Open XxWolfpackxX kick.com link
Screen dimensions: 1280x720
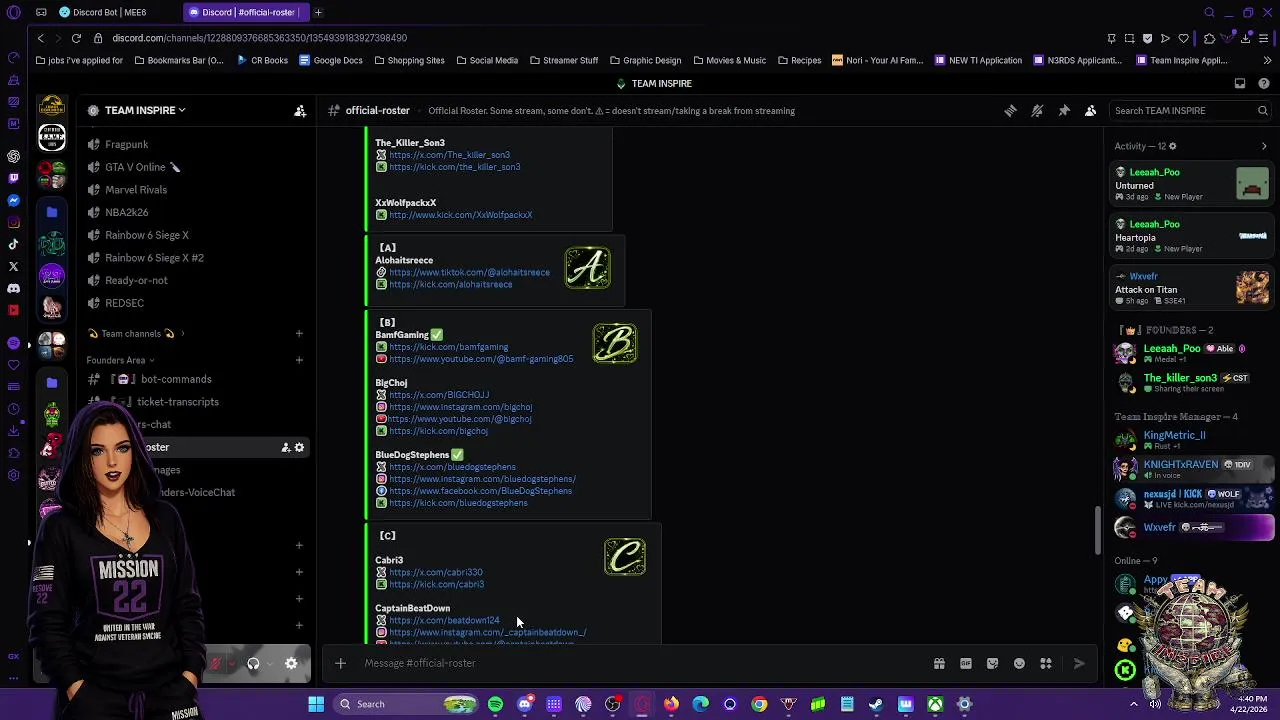pos(460,215)
